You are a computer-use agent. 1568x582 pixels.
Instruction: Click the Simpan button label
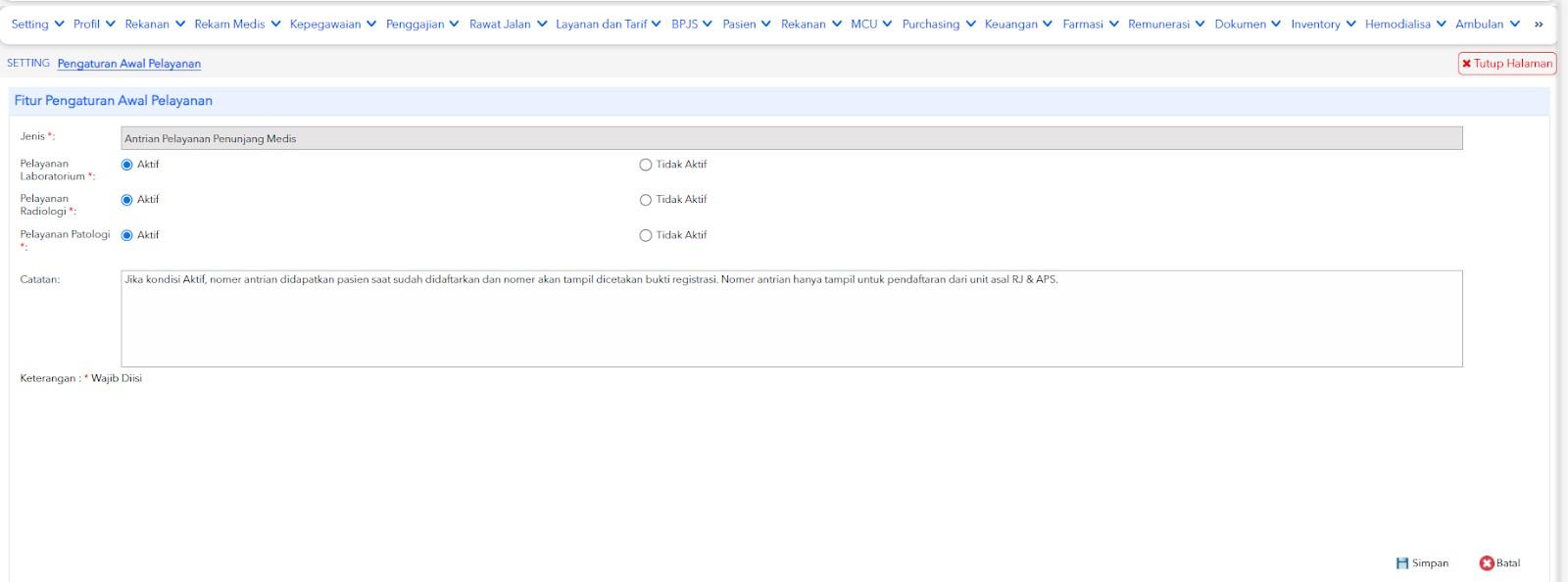click(1430, 563)
